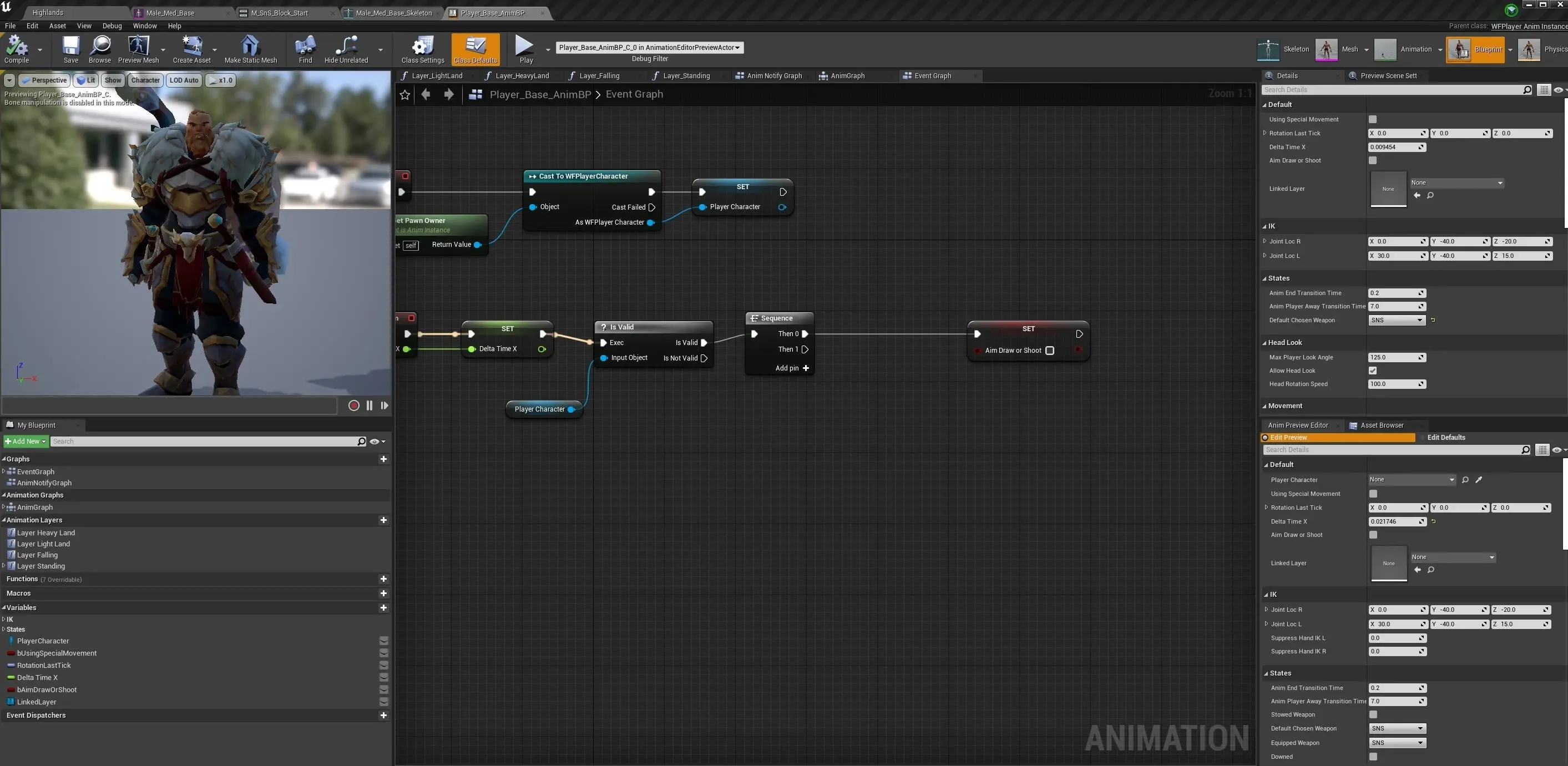
Task: Switch to Skeleton editor mode
Action: [x=1283, y=49]
